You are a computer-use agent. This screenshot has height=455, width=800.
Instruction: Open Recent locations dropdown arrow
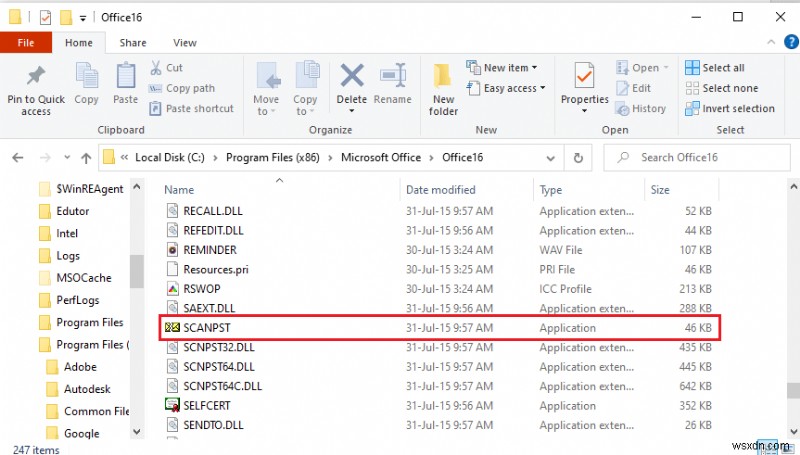(x=67, y=157)
